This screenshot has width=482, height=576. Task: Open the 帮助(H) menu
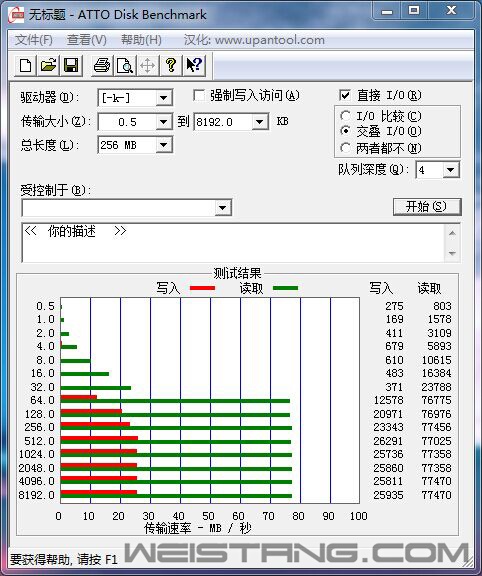[141, 40]
